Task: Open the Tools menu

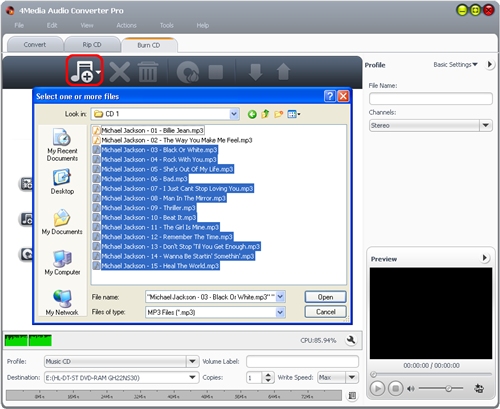Action: 167,25
